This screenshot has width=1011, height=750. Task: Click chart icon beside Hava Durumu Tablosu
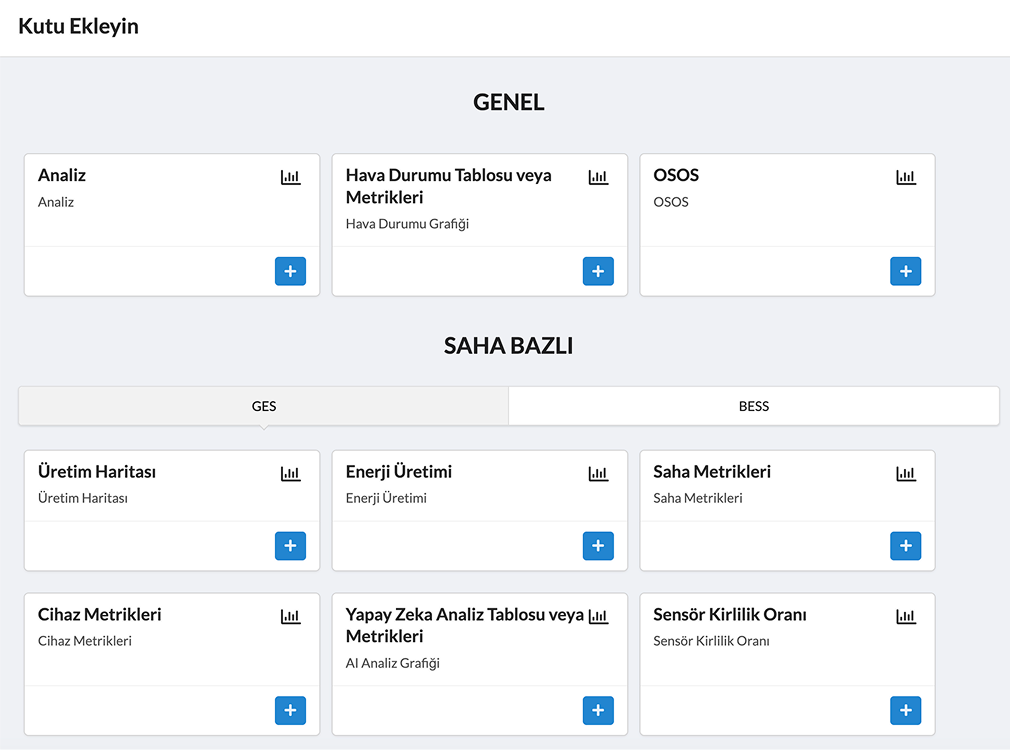coord(598,177)
